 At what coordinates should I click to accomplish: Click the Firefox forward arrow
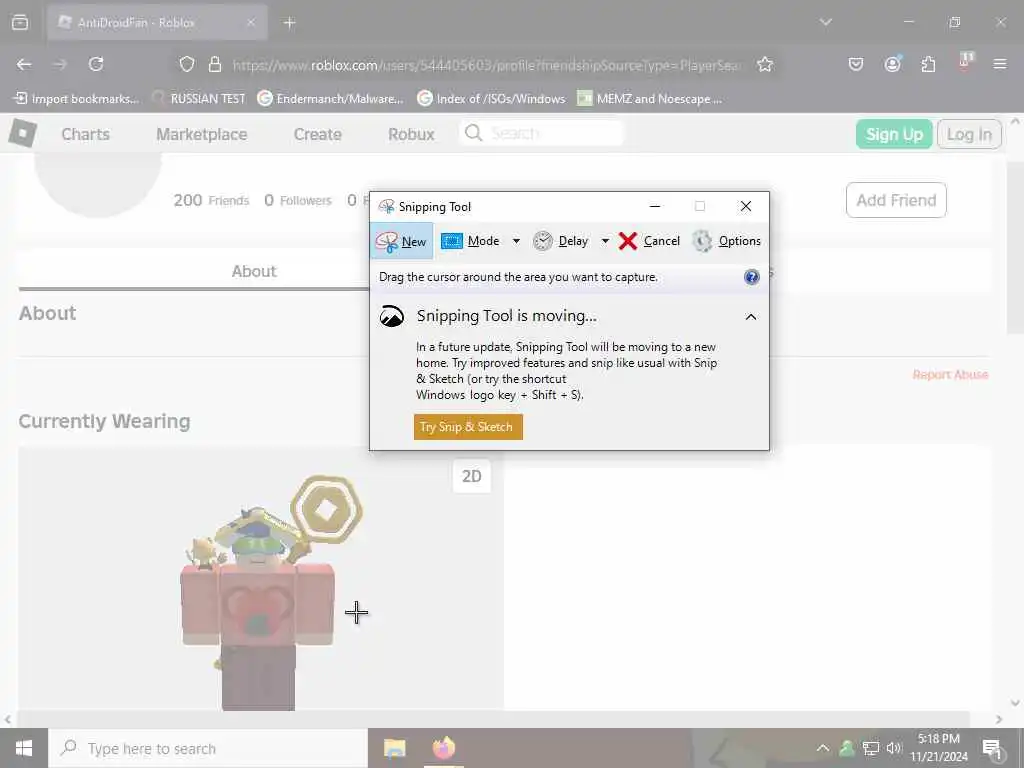pos(60,64)
